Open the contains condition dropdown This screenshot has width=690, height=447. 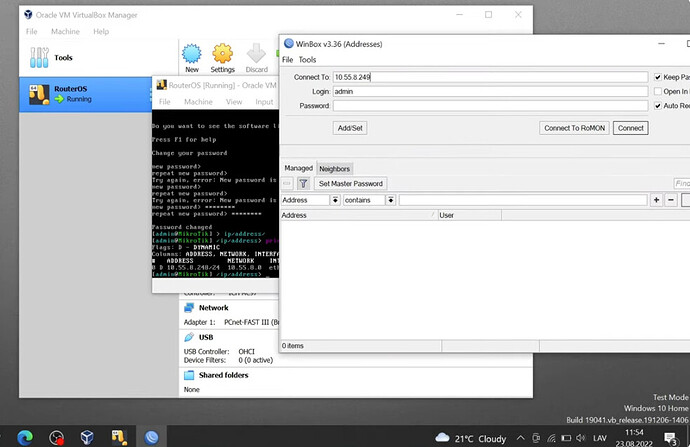tap(391, 200)
